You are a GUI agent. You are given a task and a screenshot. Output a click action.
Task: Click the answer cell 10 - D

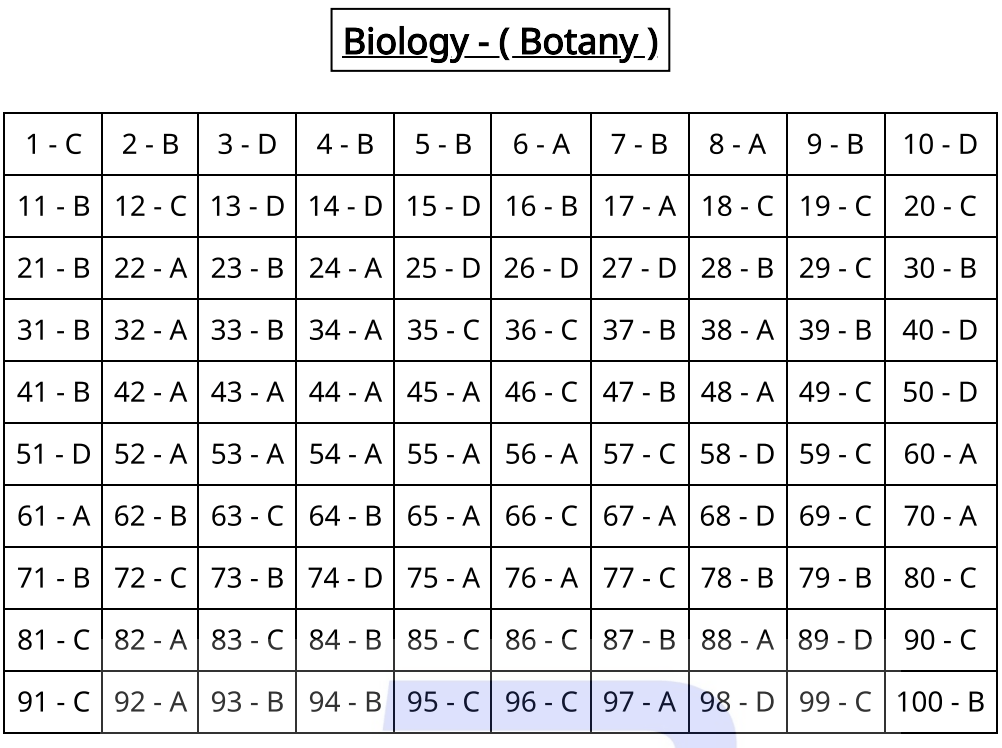click(939, 145)
